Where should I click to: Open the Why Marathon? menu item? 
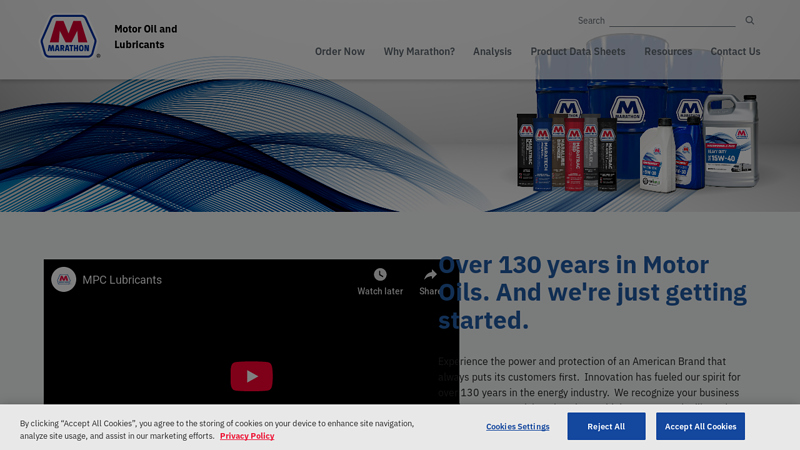coord(419,52)
